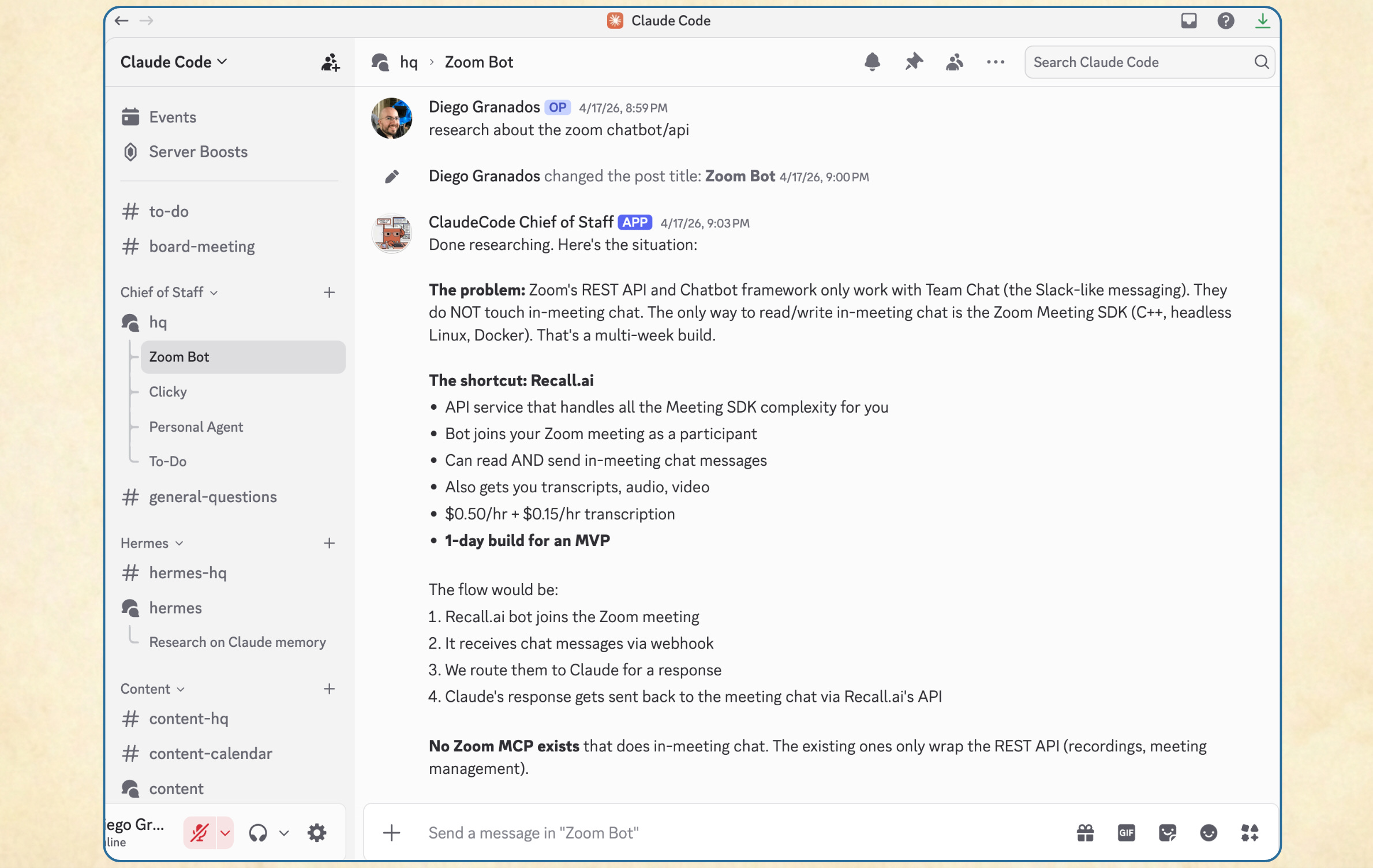Click the OP badge beside Diego Granados
This screenshot has height=868, width=1373.
(558, 107)
